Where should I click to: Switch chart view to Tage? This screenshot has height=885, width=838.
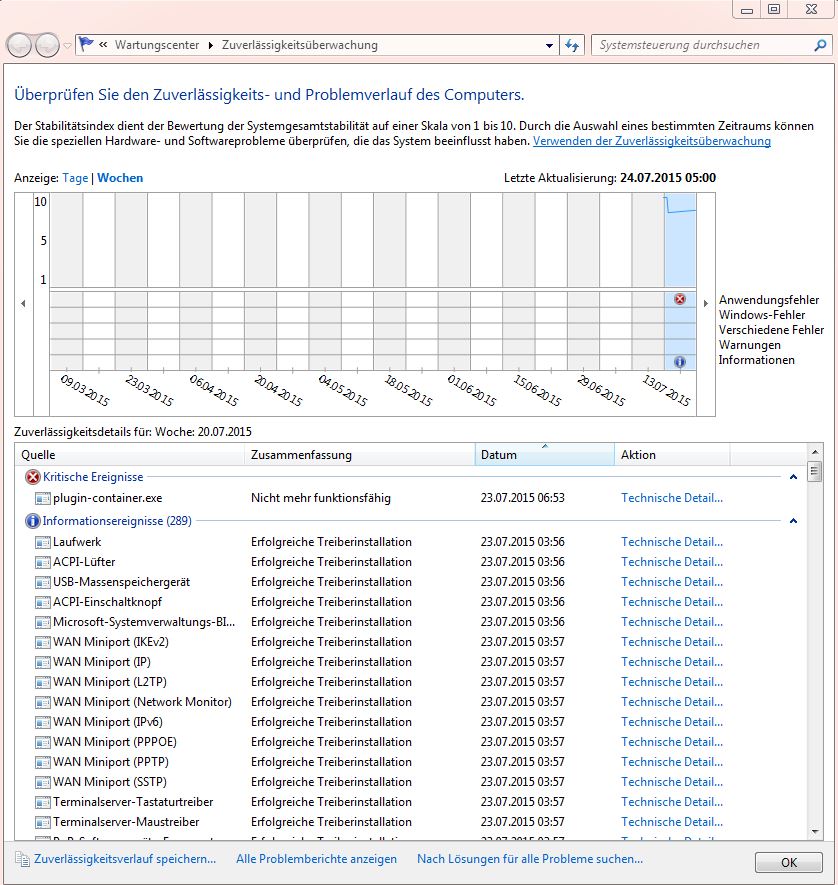point(75,178)
